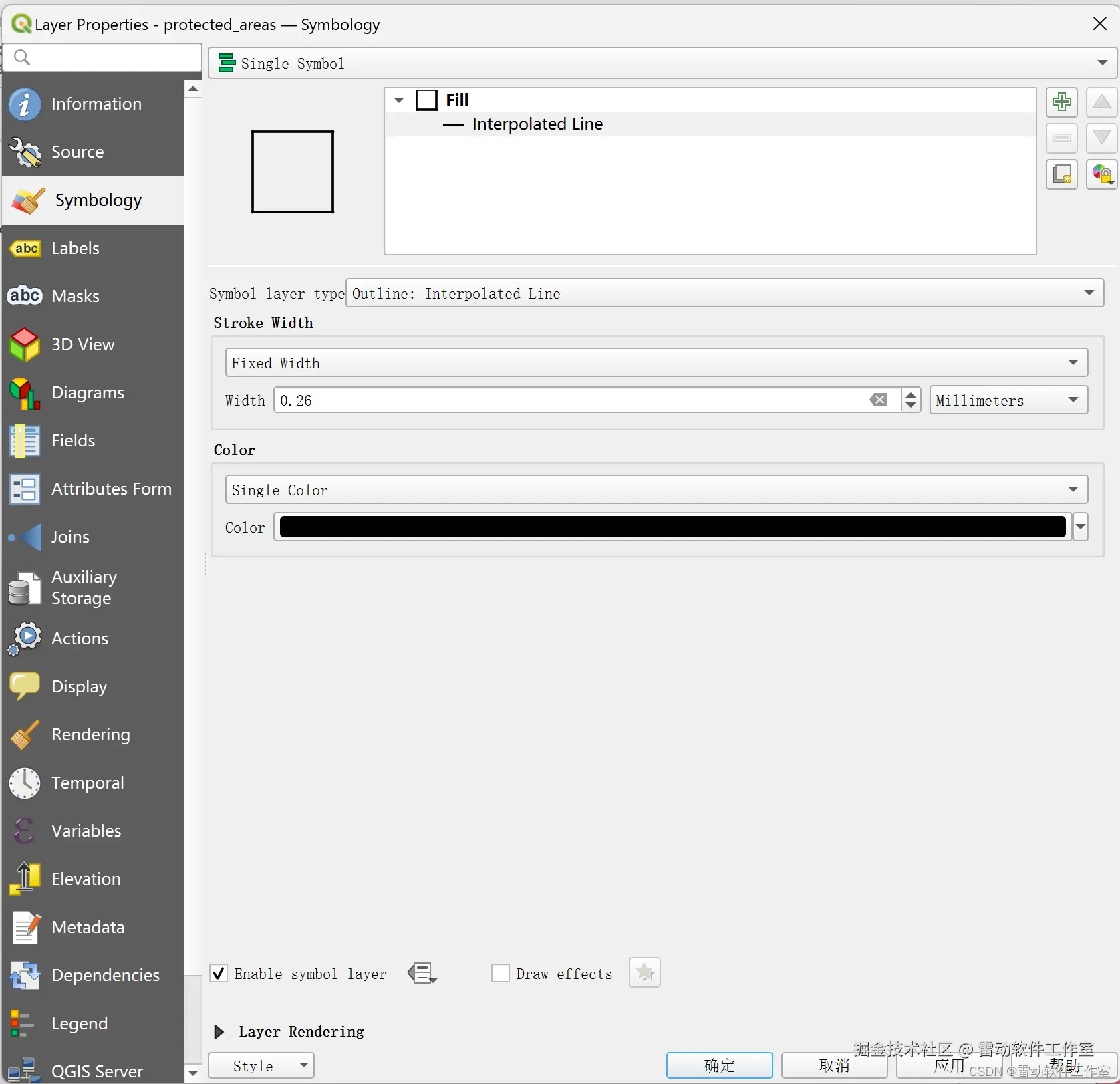
Task: Click the Display speech bubble icon
Action: [x=25, y=687]
